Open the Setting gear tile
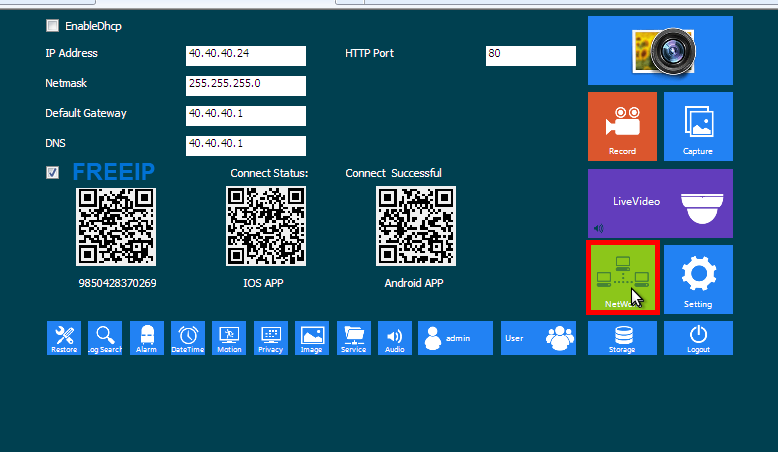This screenshot has width=778, height=452. (x=698, y=279)
